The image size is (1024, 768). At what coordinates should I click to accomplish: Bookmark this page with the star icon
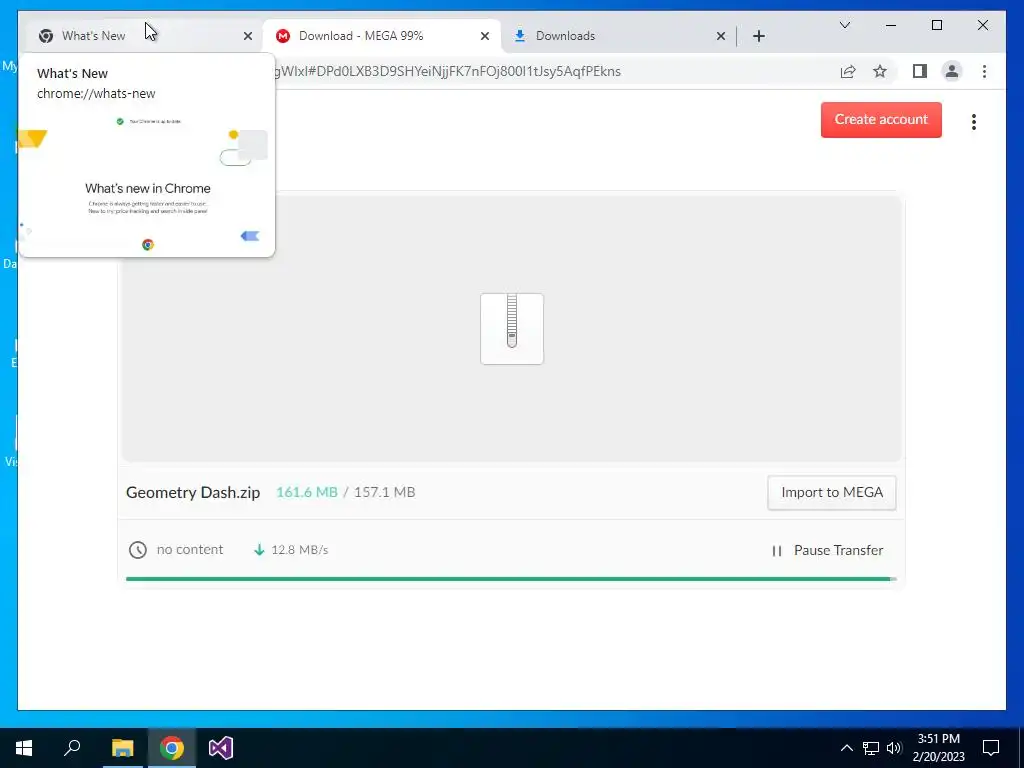click(x=880, y=71)
